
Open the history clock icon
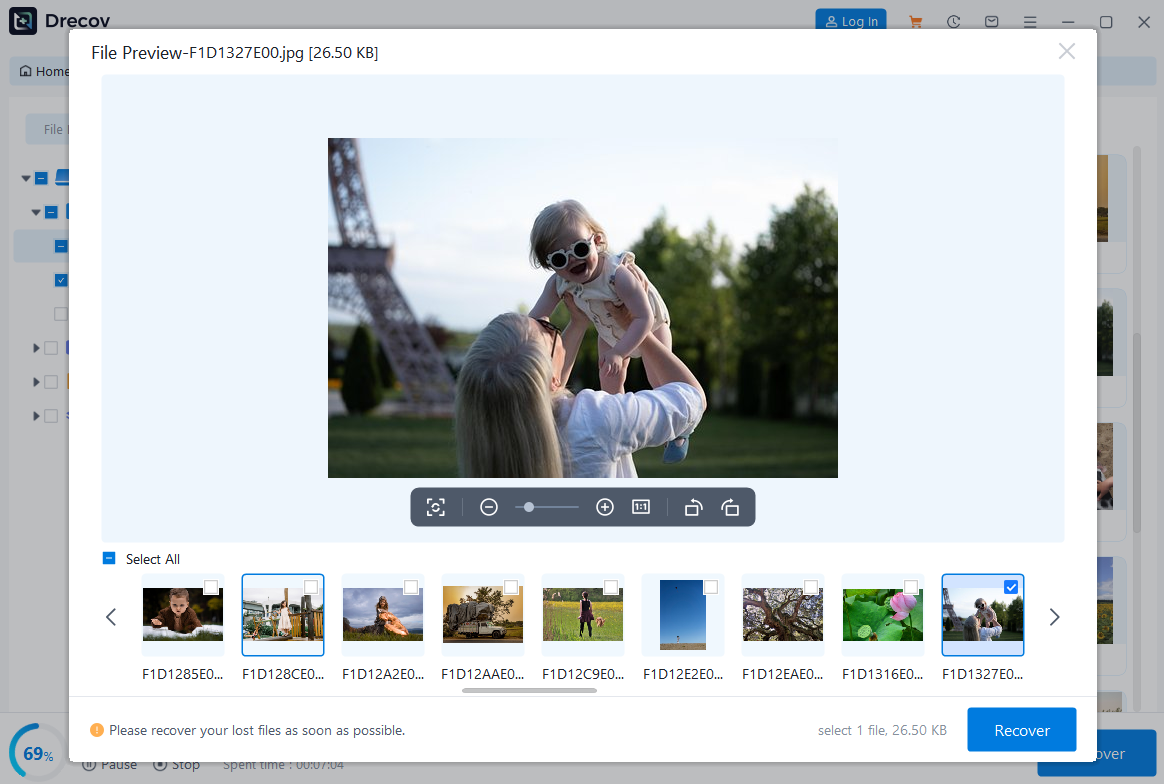953,21
